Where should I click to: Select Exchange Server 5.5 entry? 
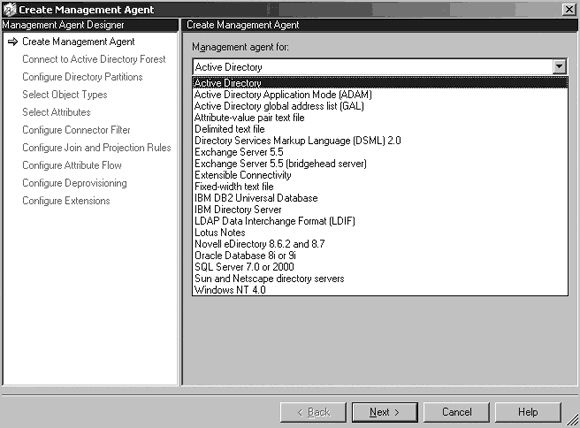(380, 152)
